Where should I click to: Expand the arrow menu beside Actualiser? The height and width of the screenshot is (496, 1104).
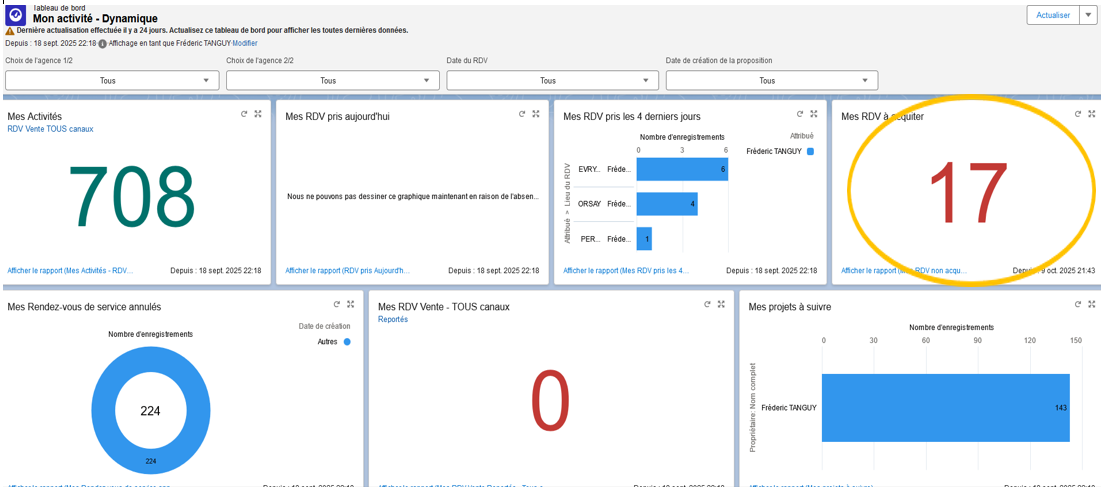[1089, 15]
